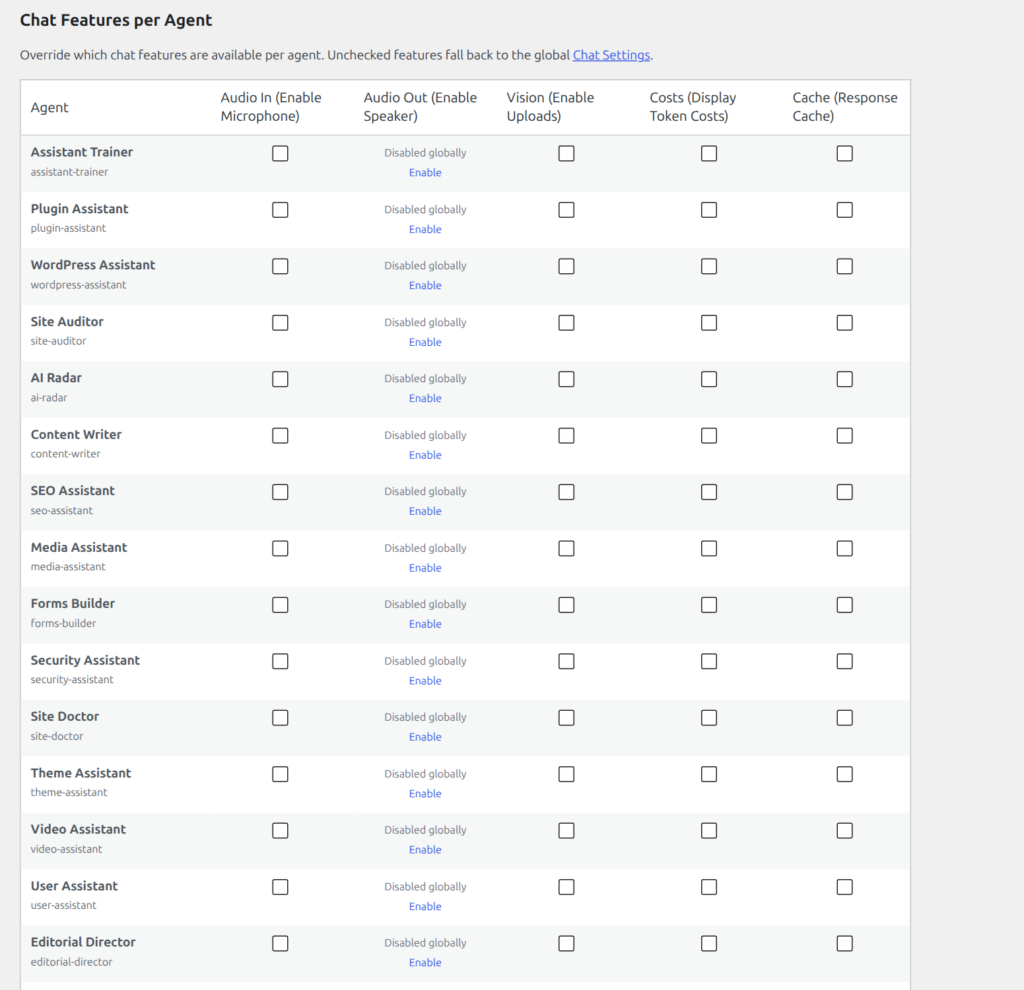Enable Vision for Assistant Trainer
Viewport: 1024px width, 990px height.
point(566,153)
